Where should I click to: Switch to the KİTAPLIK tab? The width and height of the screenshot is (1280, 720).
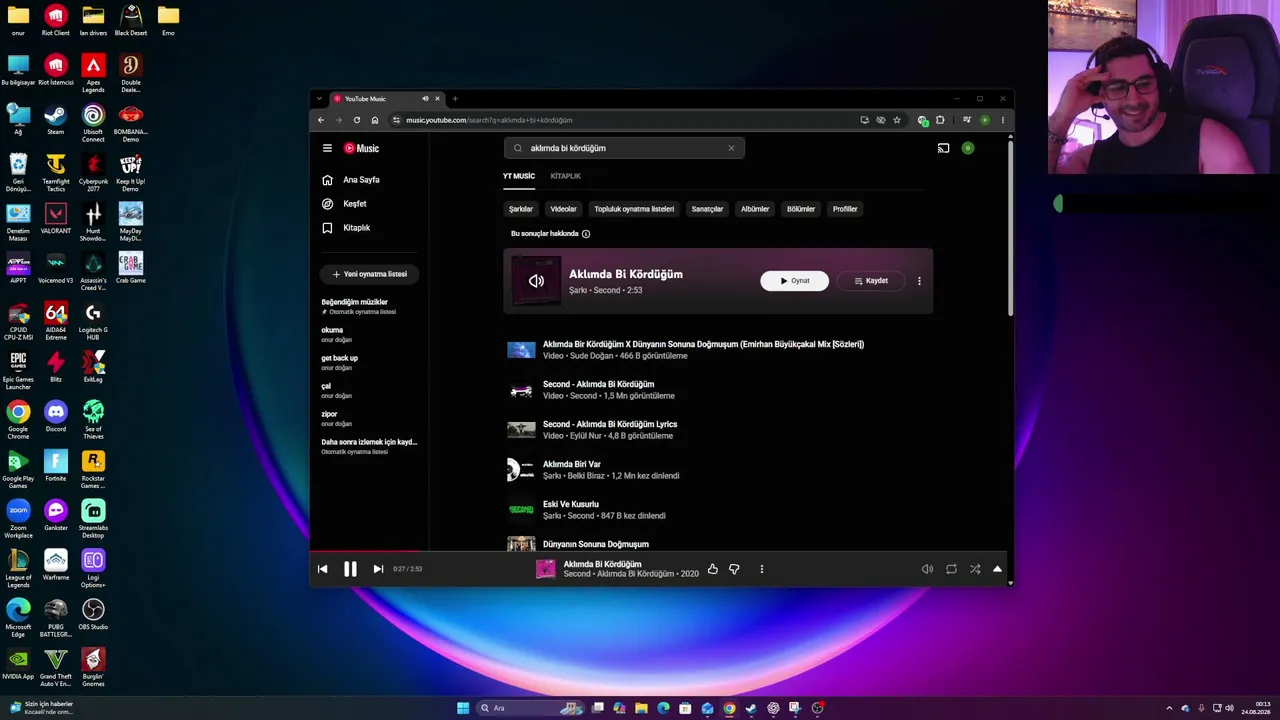pos(565,176)
